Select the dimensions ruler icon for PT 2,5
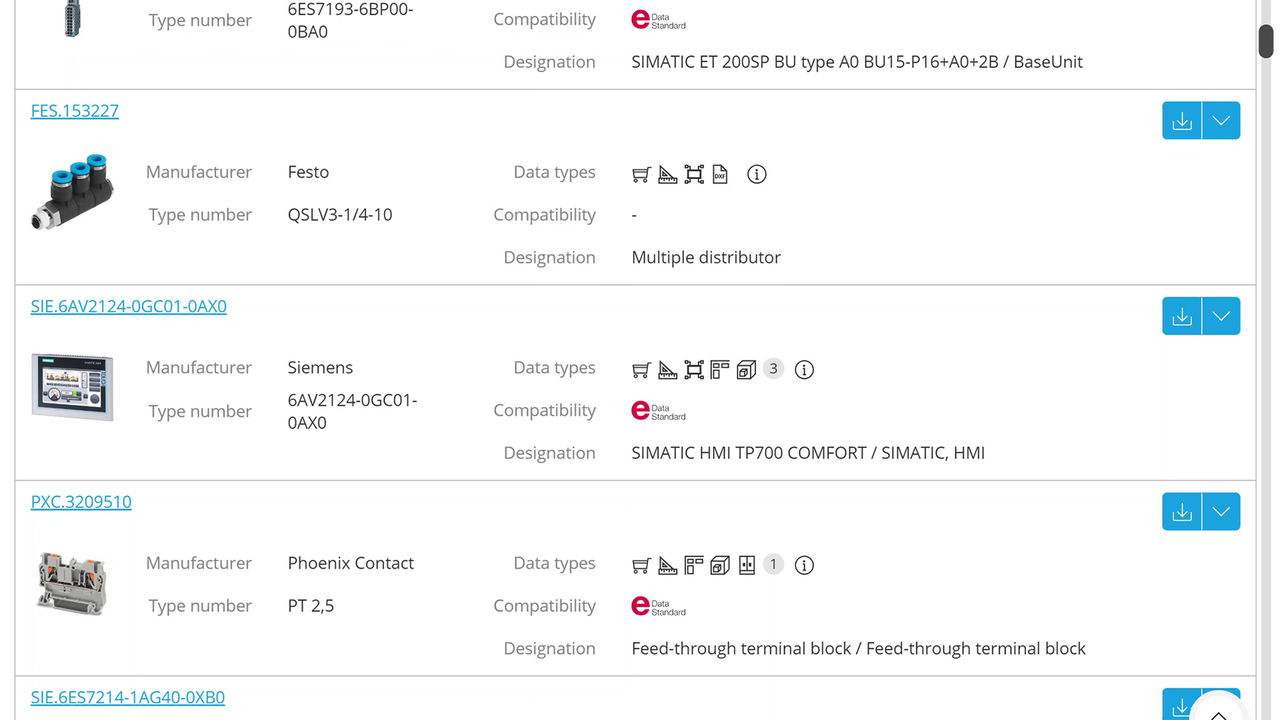This screenshot has height=720, width=1280. pyautogui.click(x=667, y=564)
